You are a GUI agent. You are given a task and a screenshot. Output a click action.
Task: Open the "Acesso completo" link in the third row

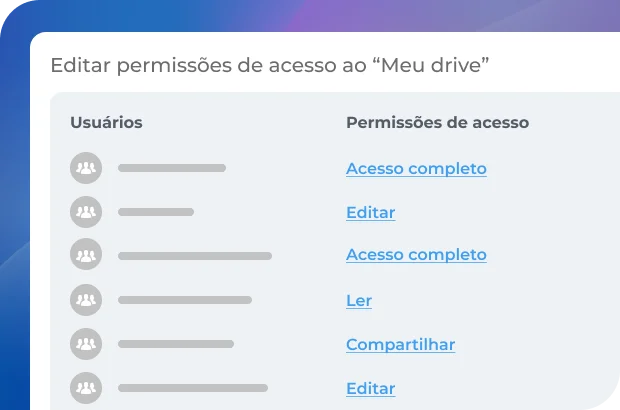tap(416, 255)
